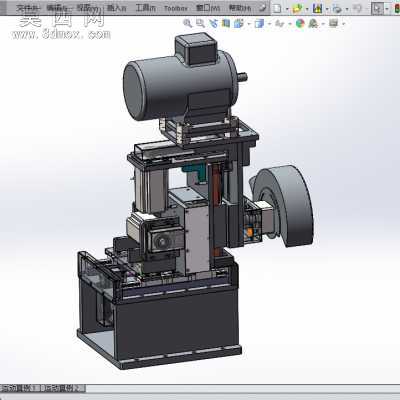The width and height of the screenshot is (400, 400).
Task: Open the 文件 (File) menu
Action: click(28, 8)
